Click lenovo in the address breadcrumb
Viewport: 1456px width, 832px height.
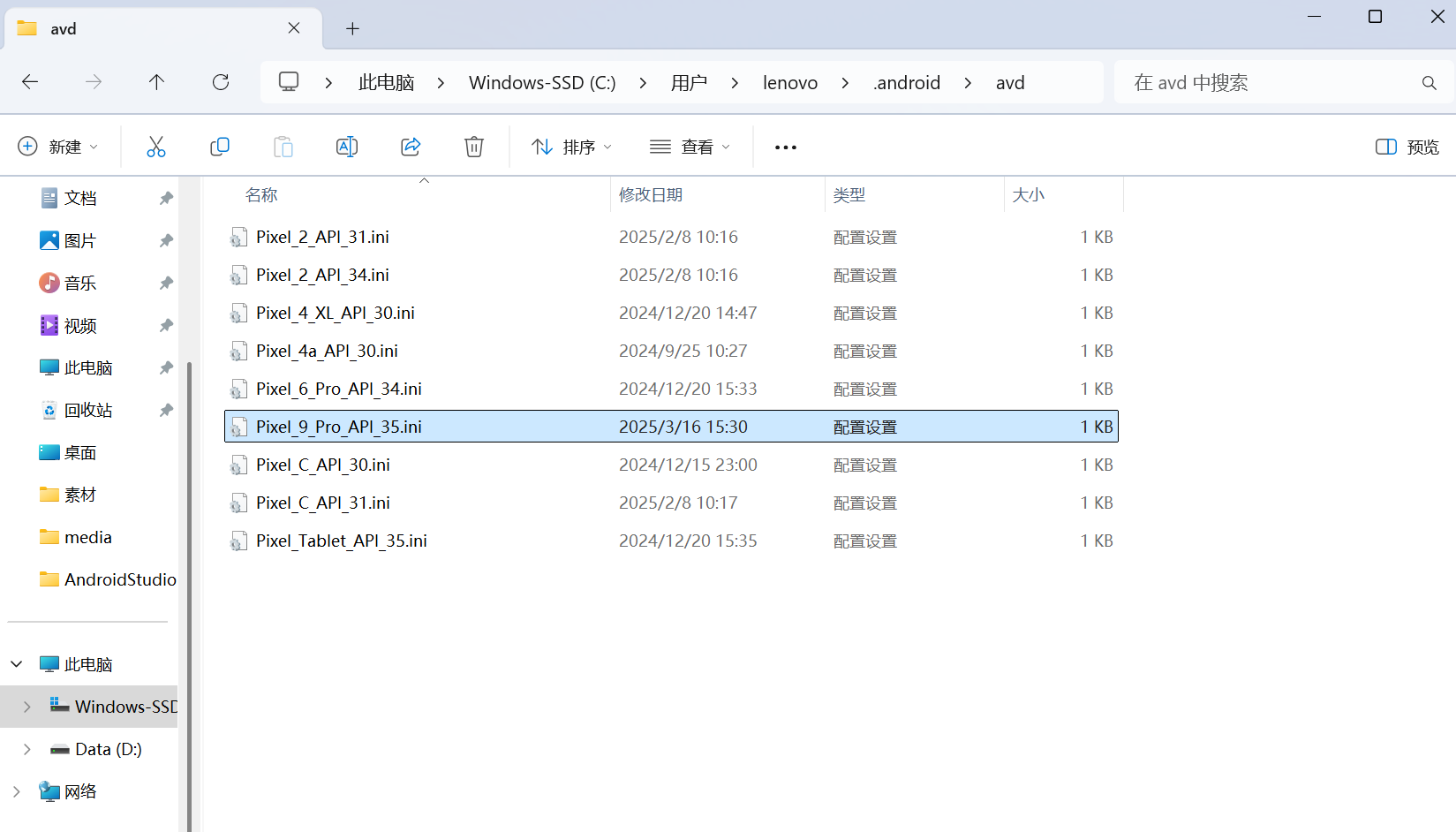tap(790, 83)
